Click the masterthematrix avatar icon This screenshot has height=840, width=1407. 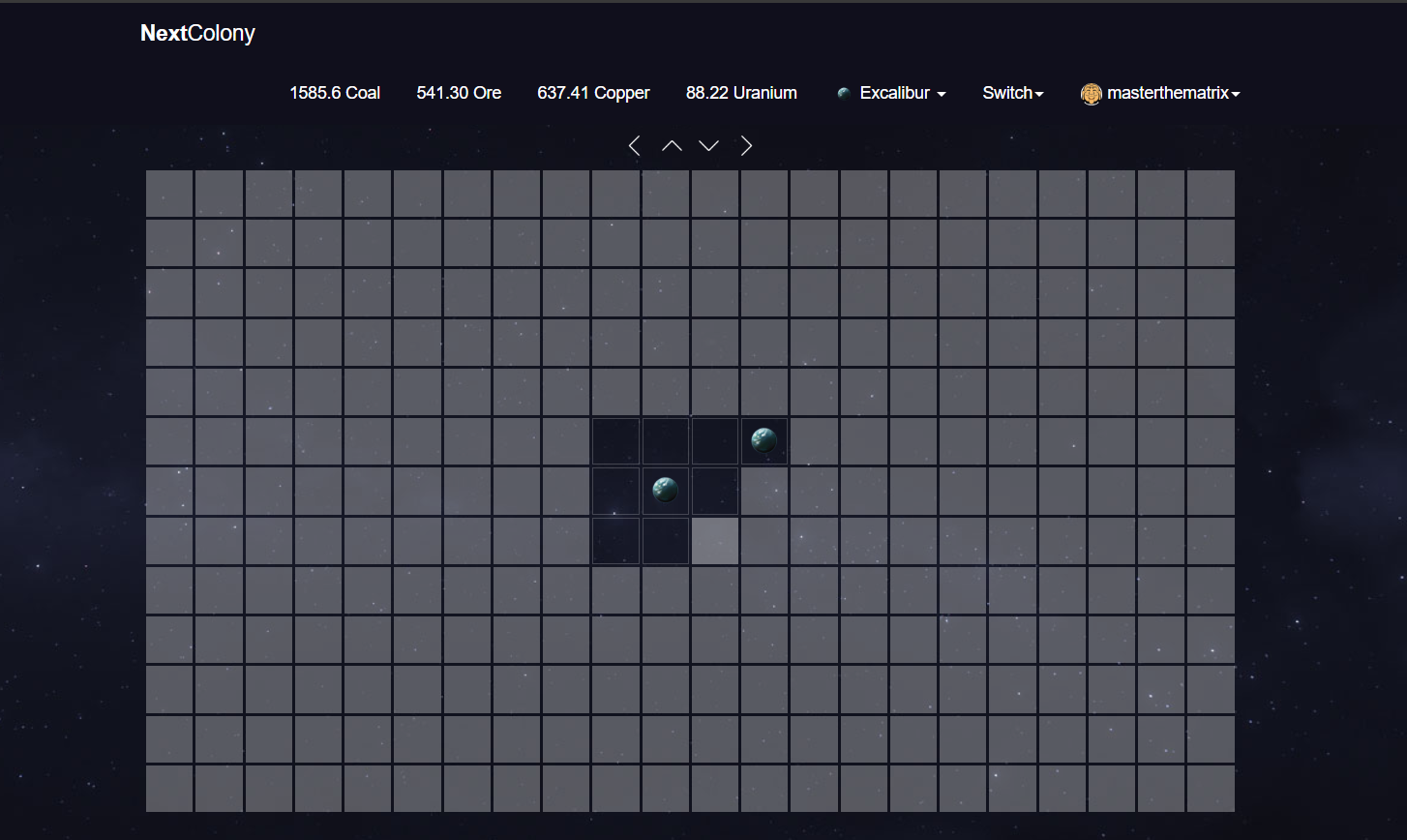point(1091,94)
